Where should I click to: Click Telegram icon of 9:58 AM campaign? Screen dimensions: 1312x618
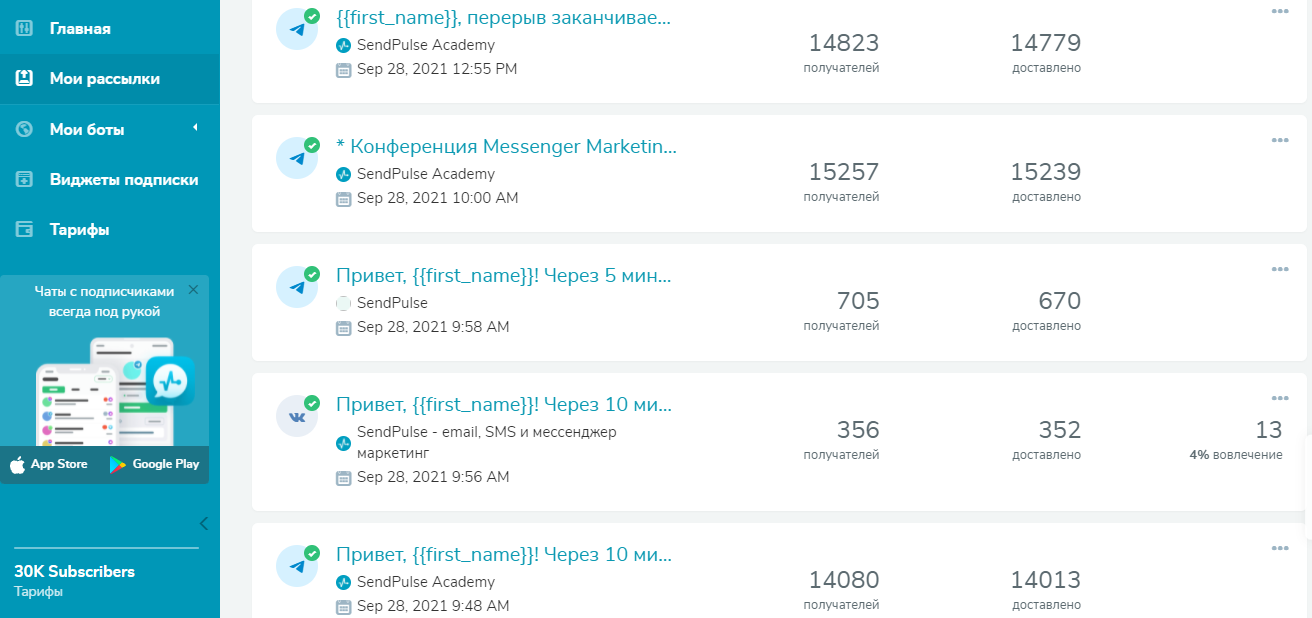(x=297, y=287)
